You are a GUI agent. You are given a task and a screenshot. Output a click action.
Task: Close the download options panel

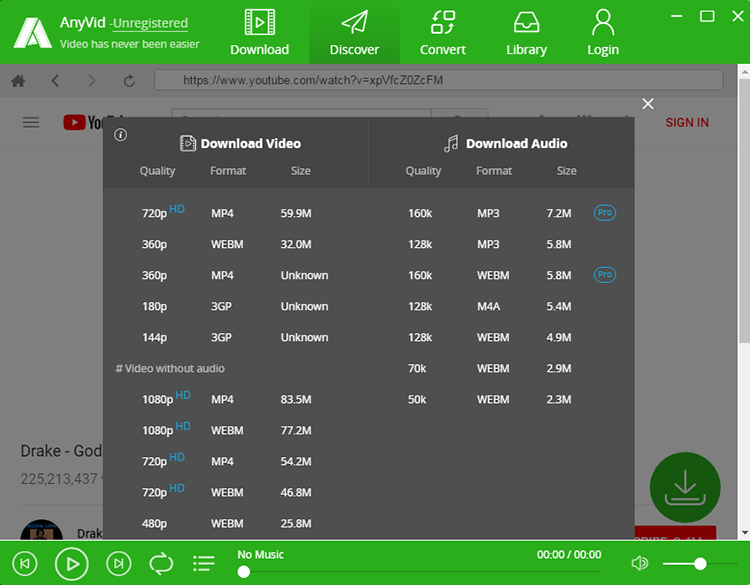(648, 104)
